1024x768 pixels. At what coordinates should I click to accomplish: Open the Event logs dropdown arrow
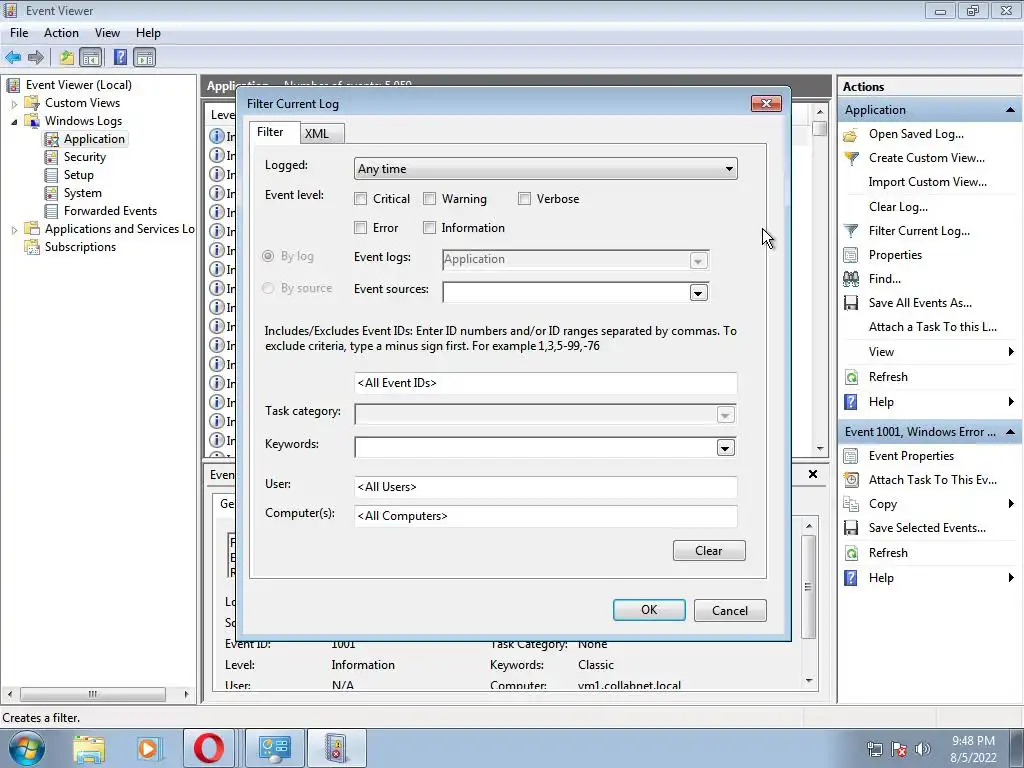698,261
